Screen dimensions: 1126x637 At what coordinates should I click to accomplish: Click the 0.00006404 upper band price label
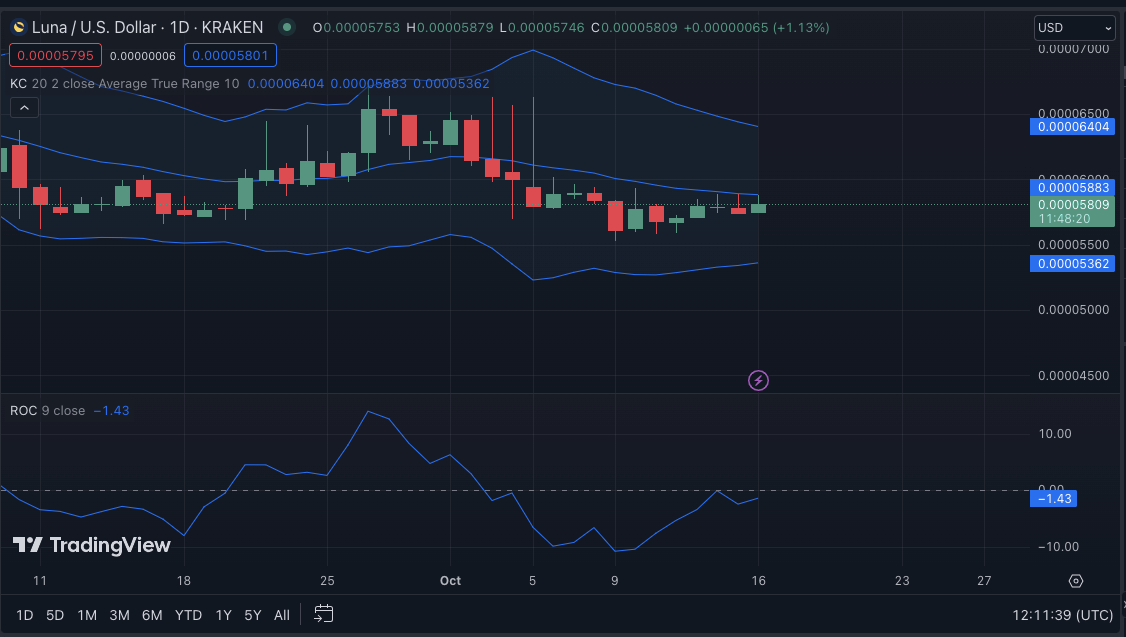pos(1072,126)
